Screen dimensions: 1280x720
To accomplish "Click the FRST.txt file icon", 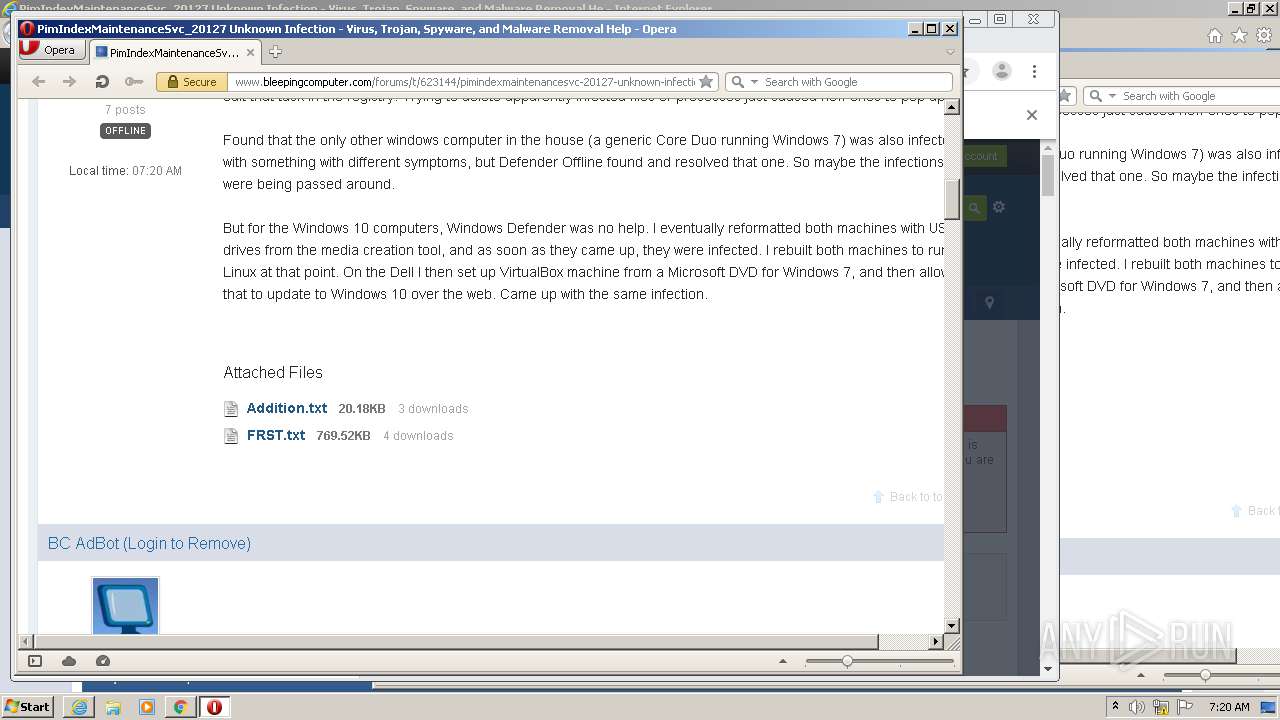I will coord(231,436).
